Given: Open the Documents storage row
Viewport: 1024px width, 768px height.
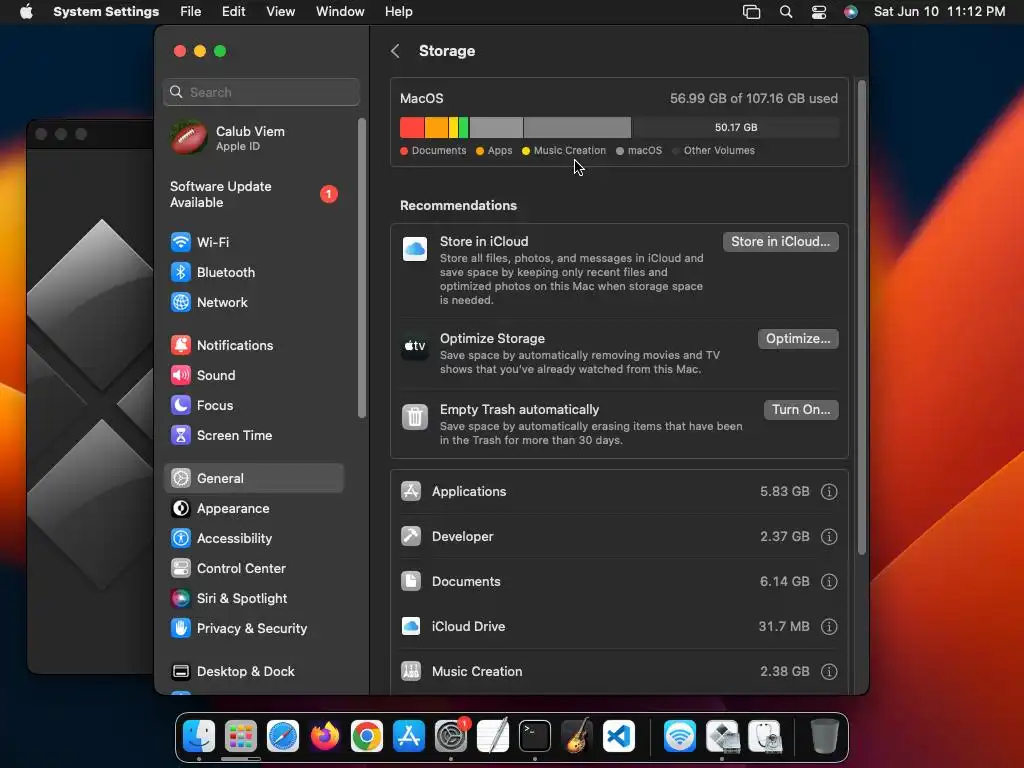Looking at the screenshot, I should 619,582.
